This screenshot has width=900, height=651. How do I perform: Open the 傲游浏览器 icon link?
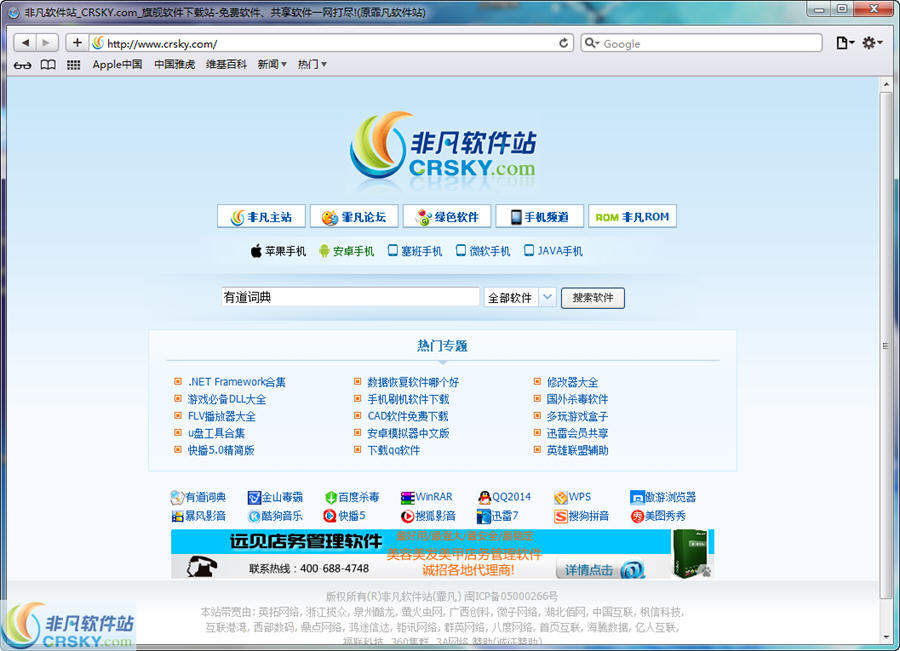[663, 497]
